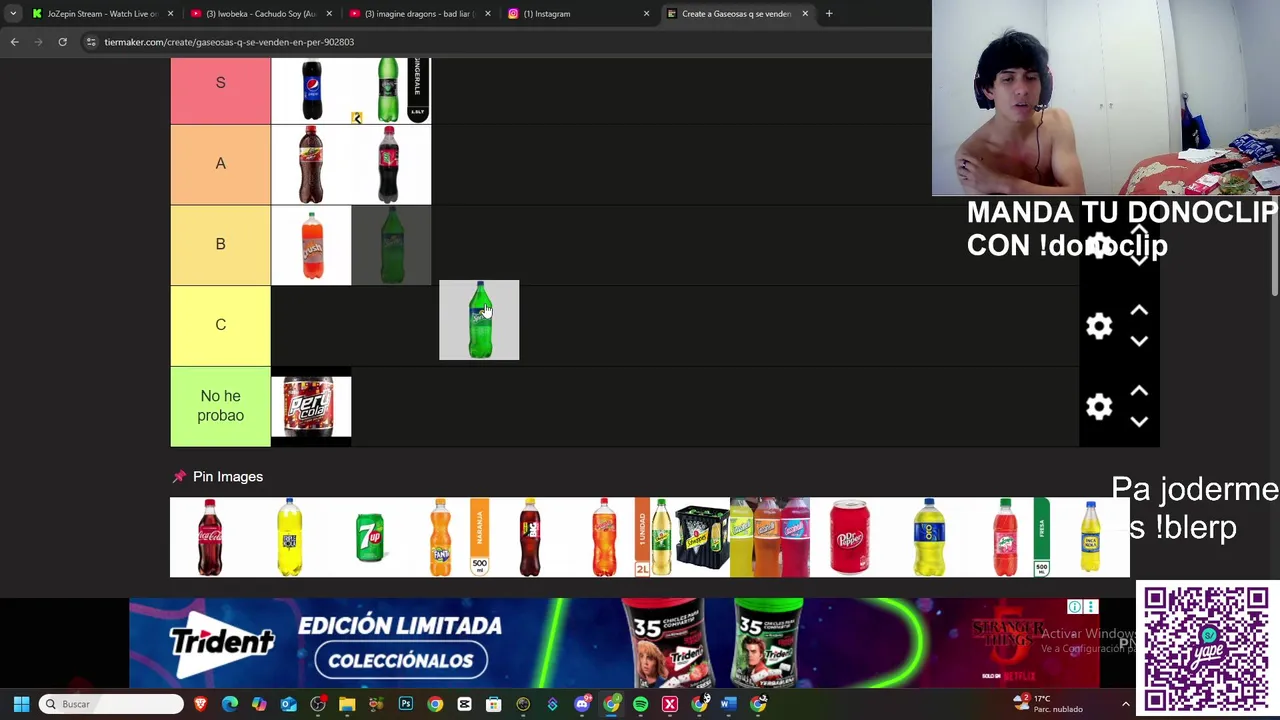Viewport: 1280px width, 720px height.
Task: Click the tiermaker.com address bar URL
Action: point(229,42)
